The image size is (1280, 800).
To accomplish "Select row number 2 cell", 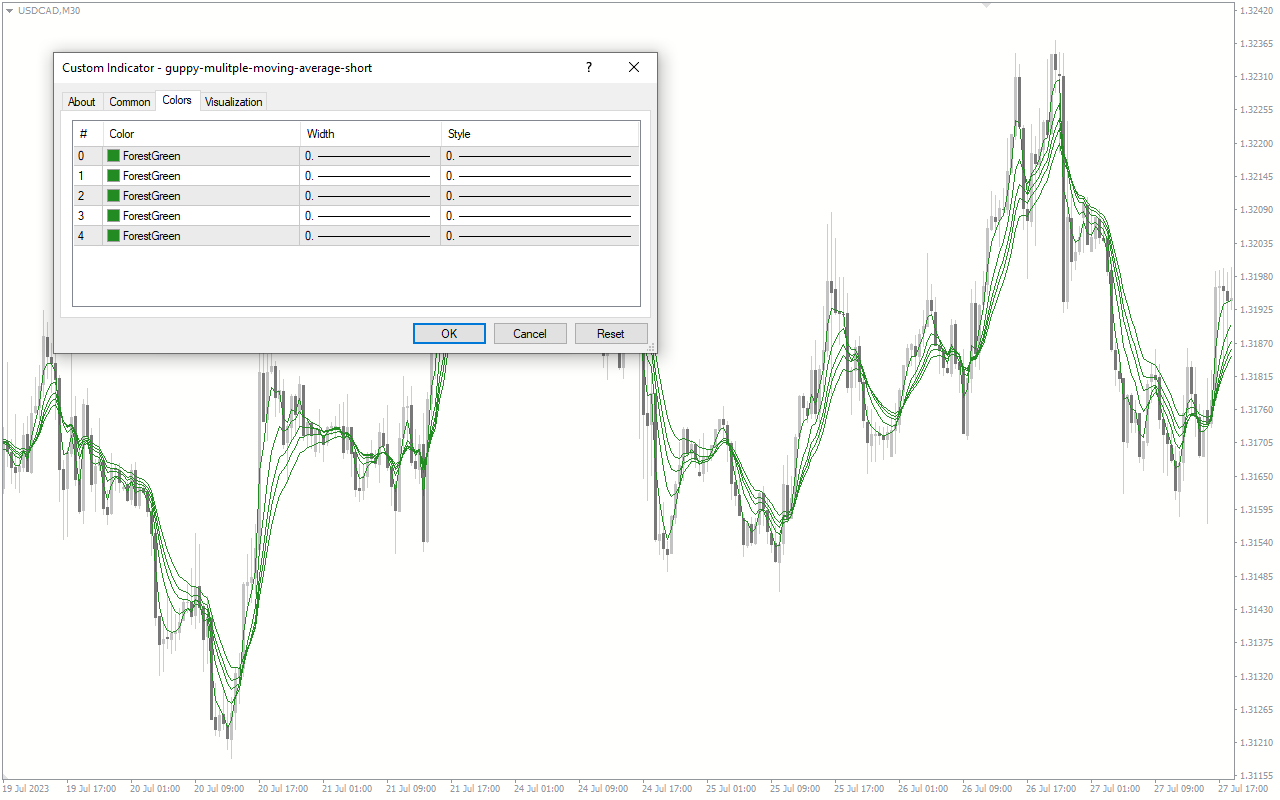I will 88,196.
